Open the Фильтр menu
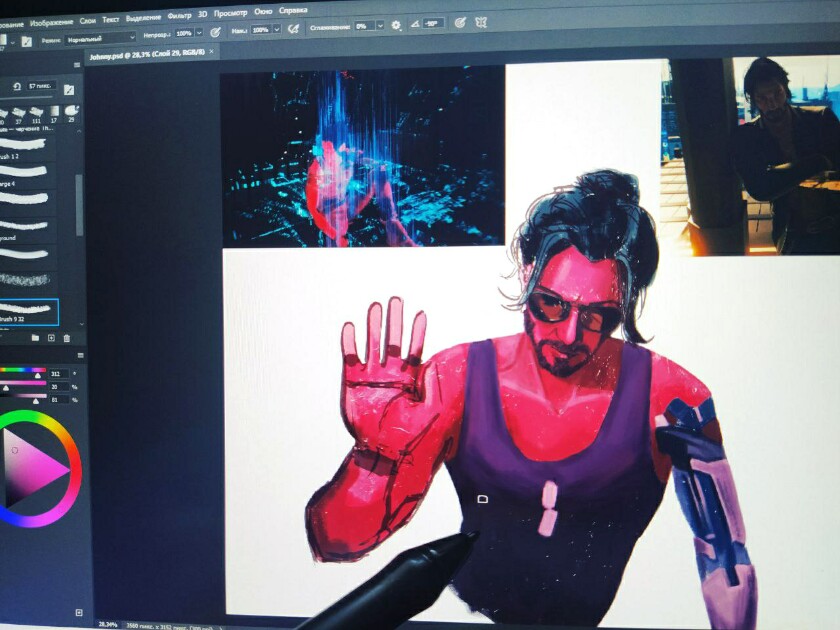This screenshot has height=630, width=840. click(x=179, y=16)
